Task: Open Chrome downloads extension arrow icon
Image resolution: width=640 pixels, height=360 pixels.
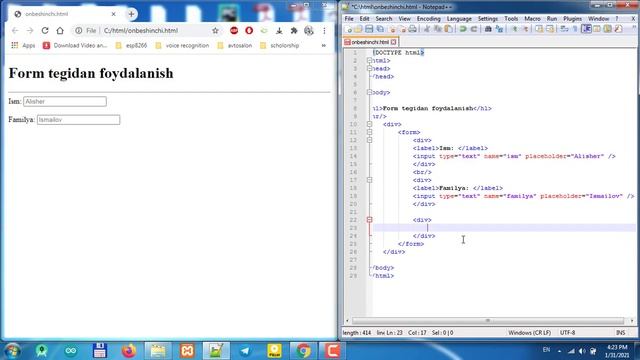Action: click(x=279, y=31)
